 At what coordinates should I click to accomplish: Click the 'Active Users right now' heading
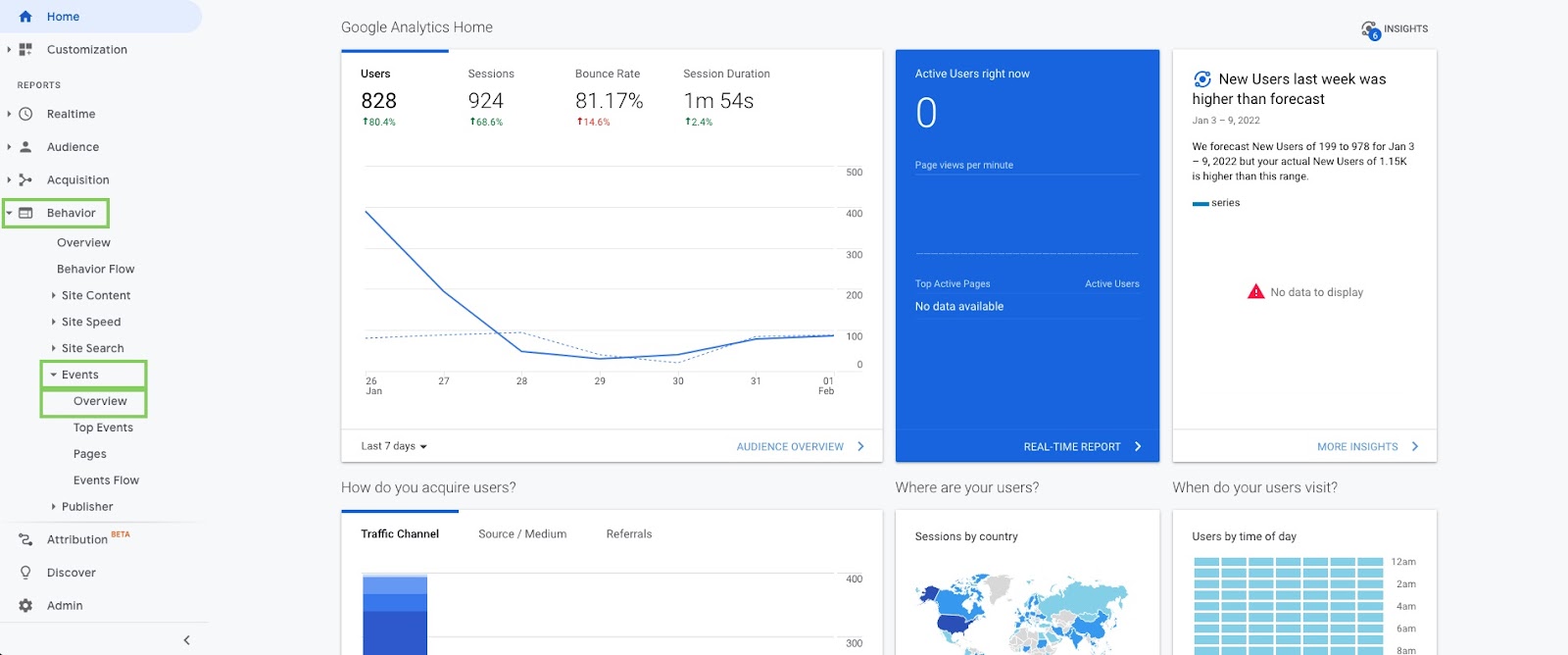click(x=972, y=74)
